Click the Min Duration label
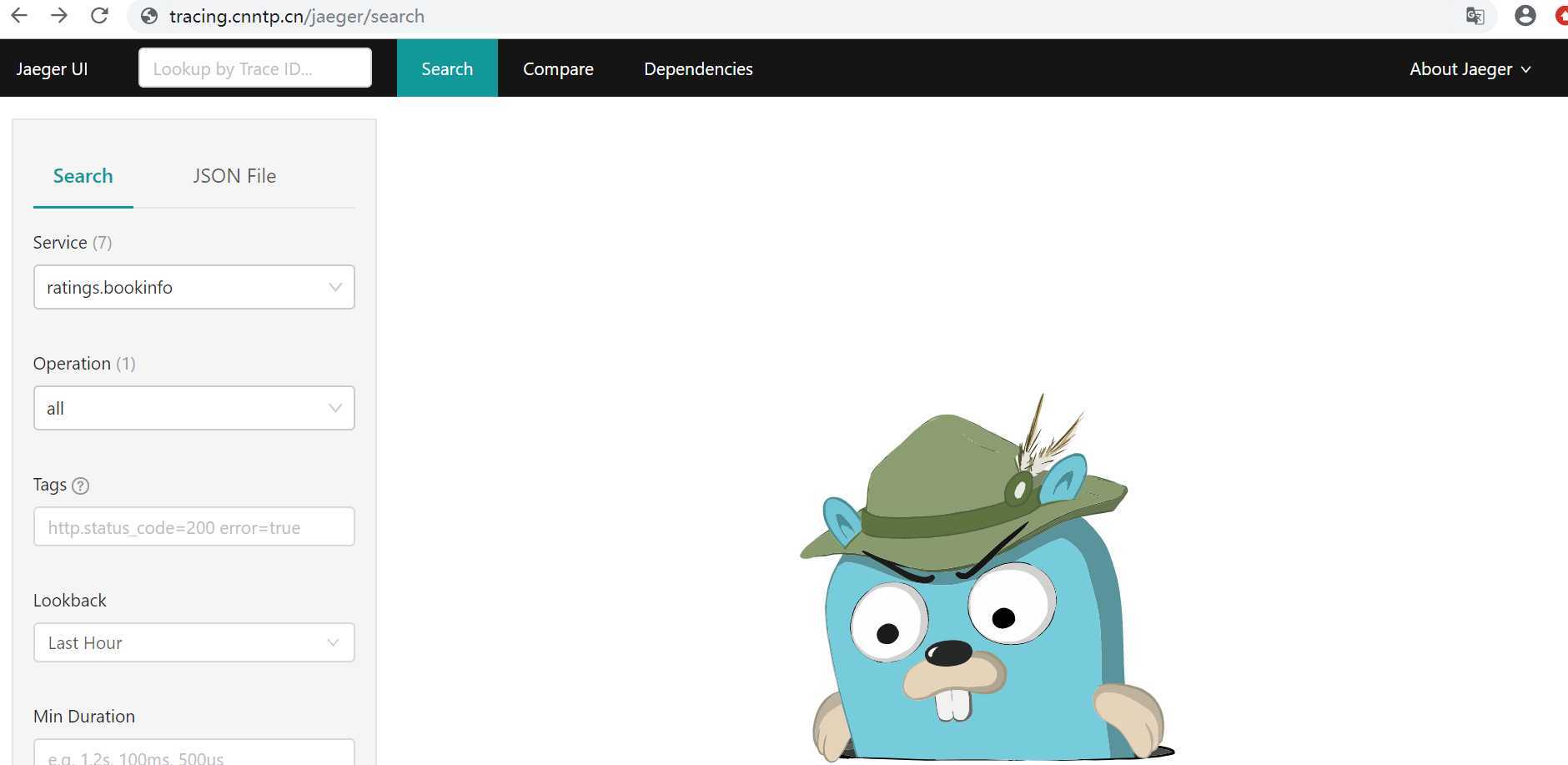 coord(84,716)
